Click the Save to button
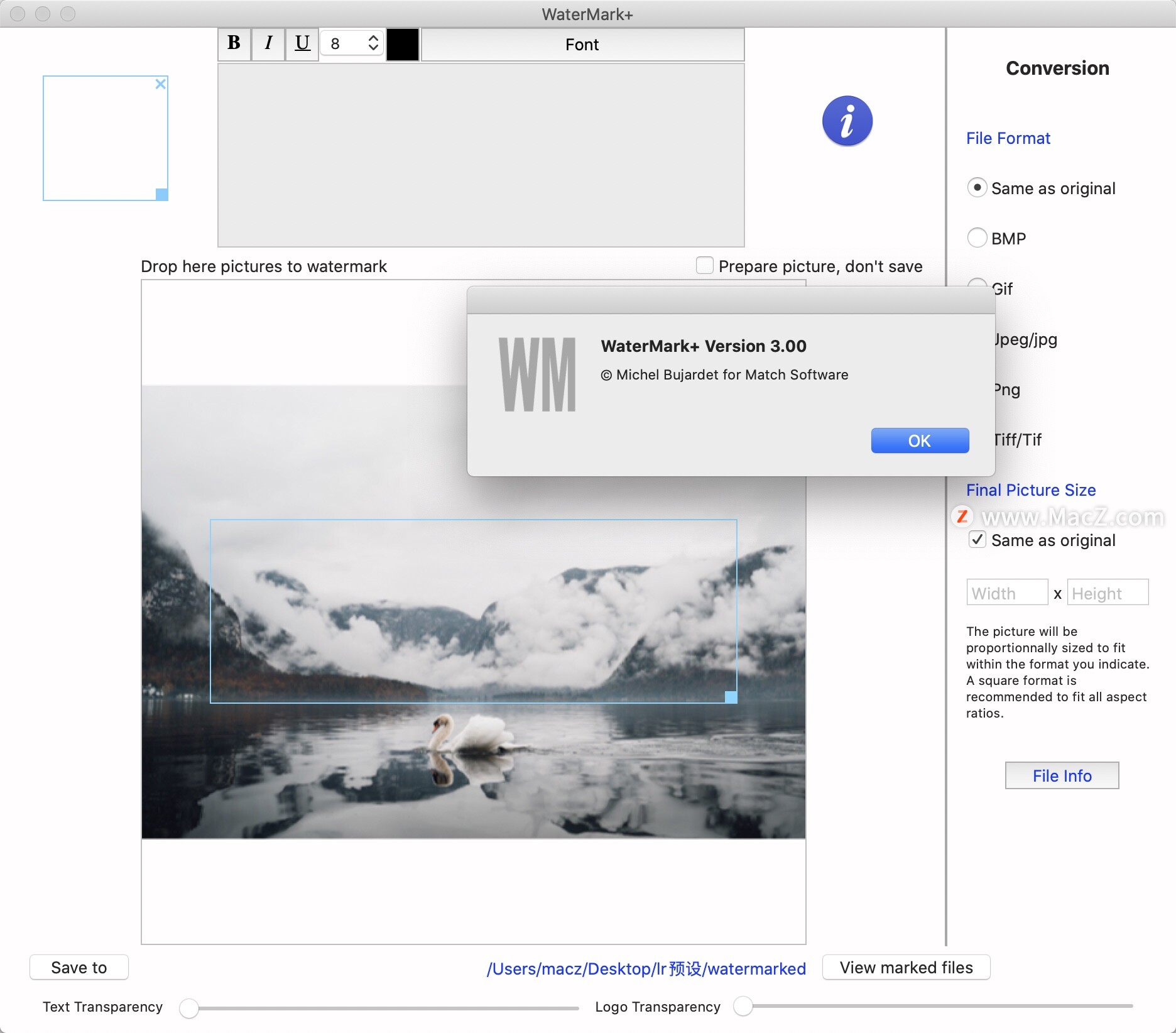This screenshot has width=1176, height=1033. [79, 967]
